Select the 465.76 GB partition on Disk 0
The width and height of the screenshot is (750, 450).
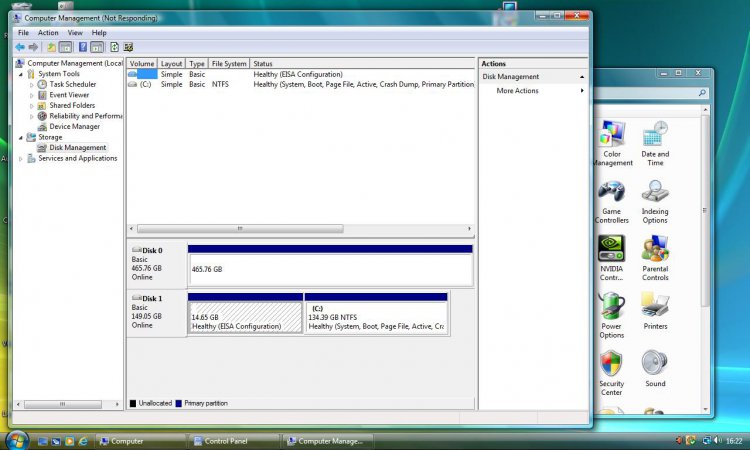[330, 270]
